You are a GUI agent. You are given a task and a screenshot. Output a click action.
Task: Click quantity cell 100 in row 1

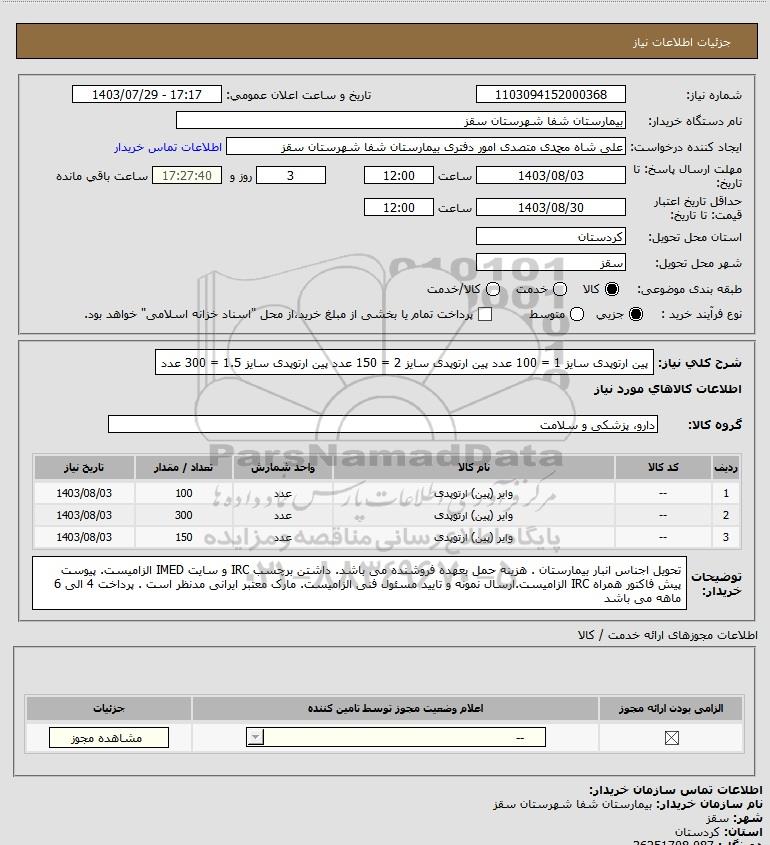tap(184, 493)
